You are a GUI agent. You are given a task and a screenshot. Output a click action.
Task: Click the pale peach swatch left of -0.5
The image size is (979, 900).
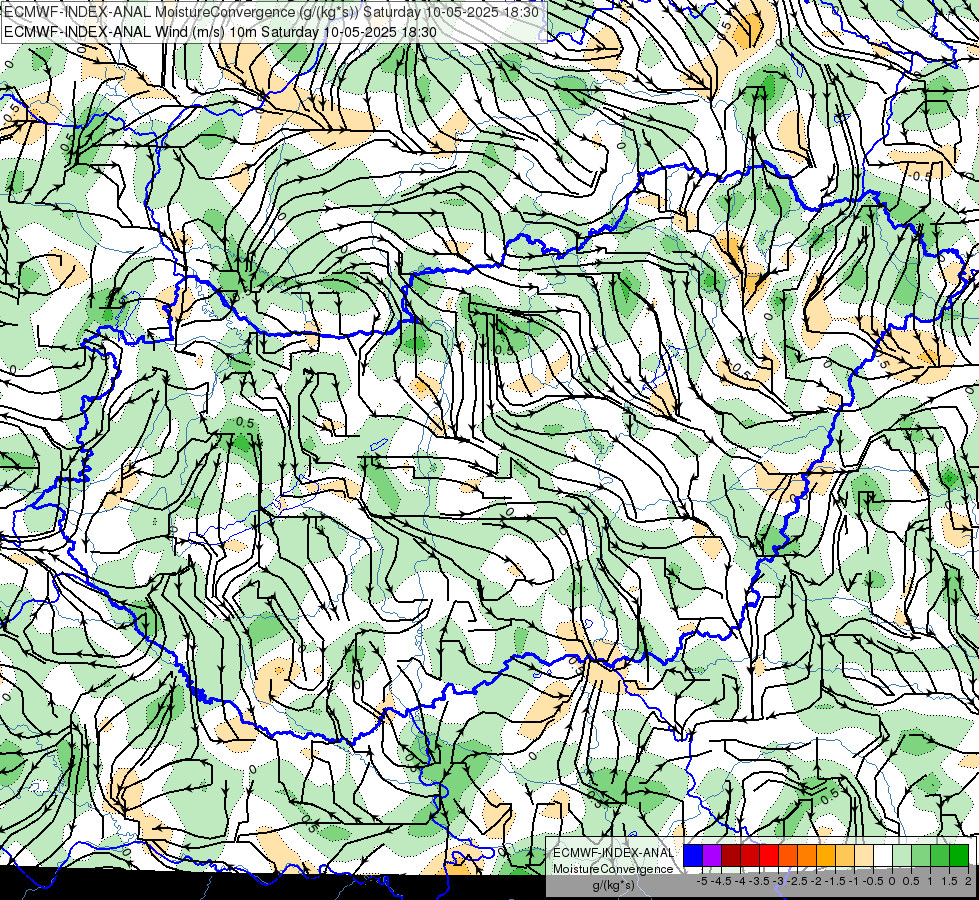tap(864, 855)
